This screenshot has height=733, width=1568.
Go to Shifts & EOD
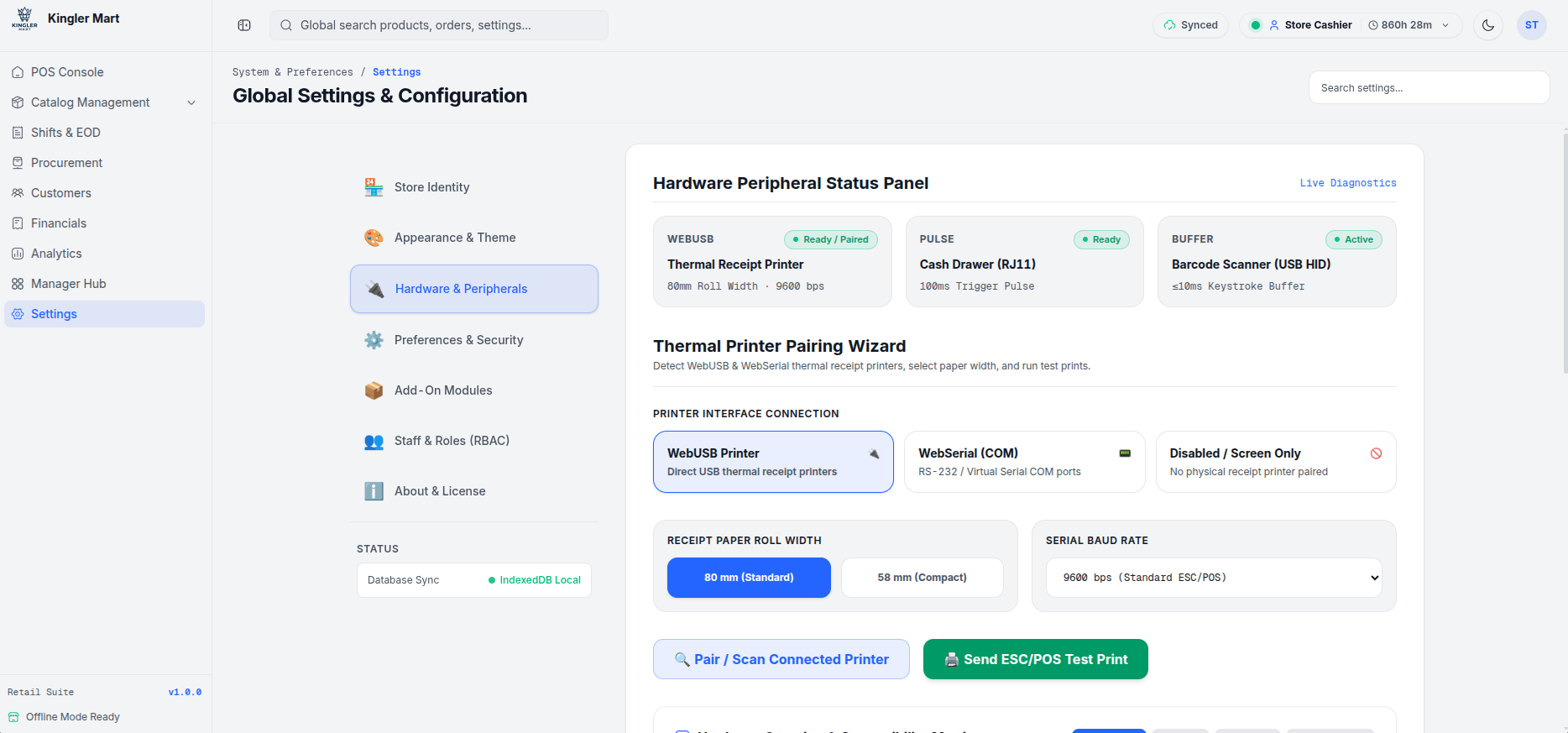(x=105, y=133)
